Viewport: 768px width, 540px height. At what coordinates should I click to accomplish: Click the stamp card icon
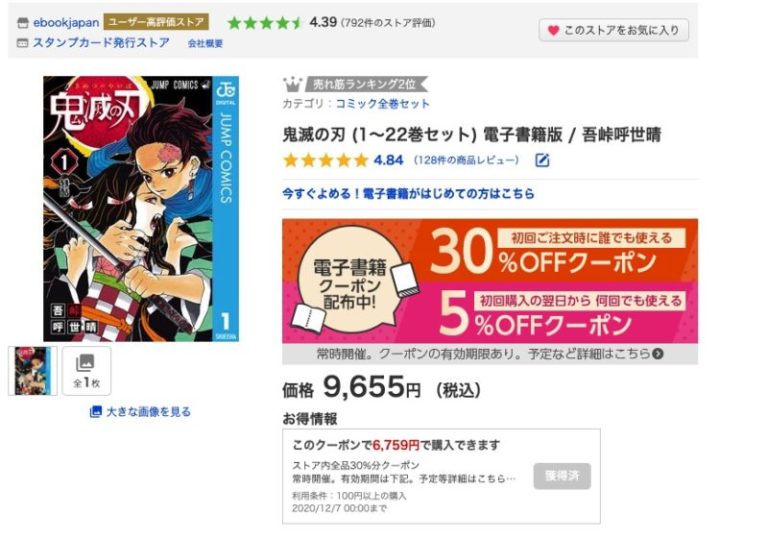pyautogui.click(x=23, y=43)
